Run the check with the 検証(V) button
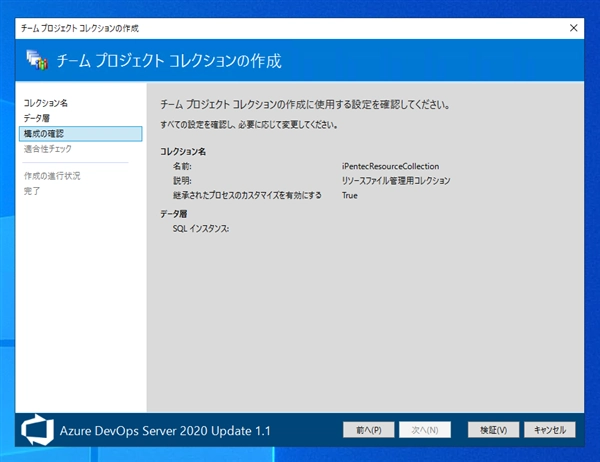The height and width of the screenshot is (462, 600). (493, 430)
